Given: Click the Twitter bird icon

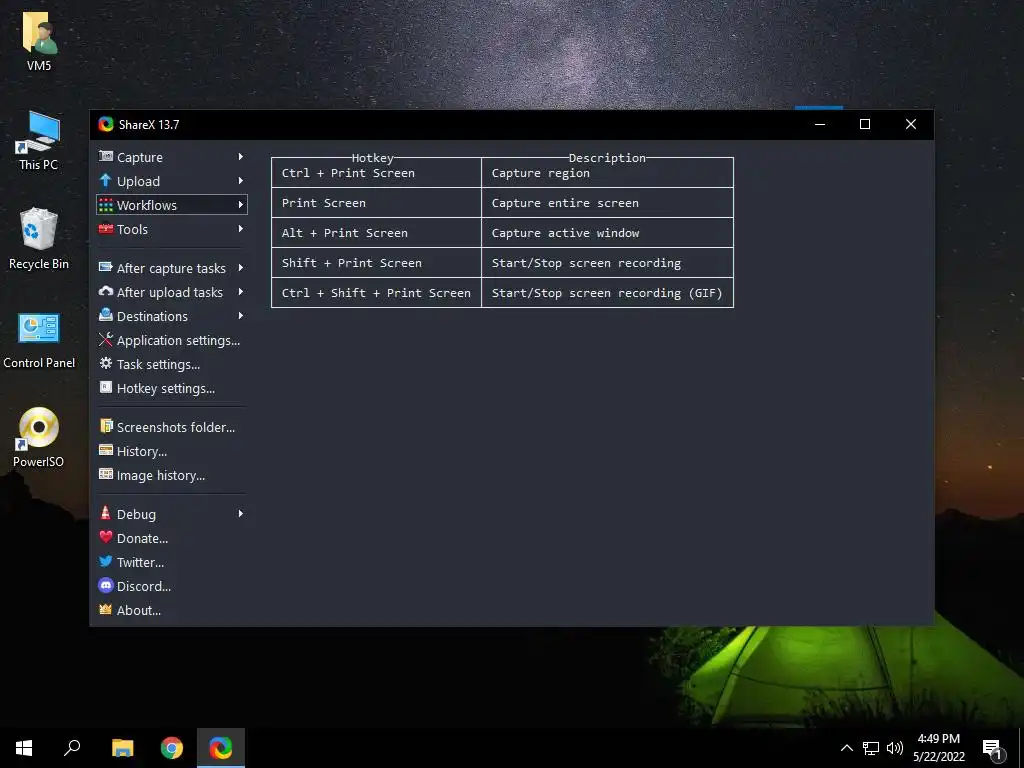Looking at the screenshot, I should click(106, 561).
